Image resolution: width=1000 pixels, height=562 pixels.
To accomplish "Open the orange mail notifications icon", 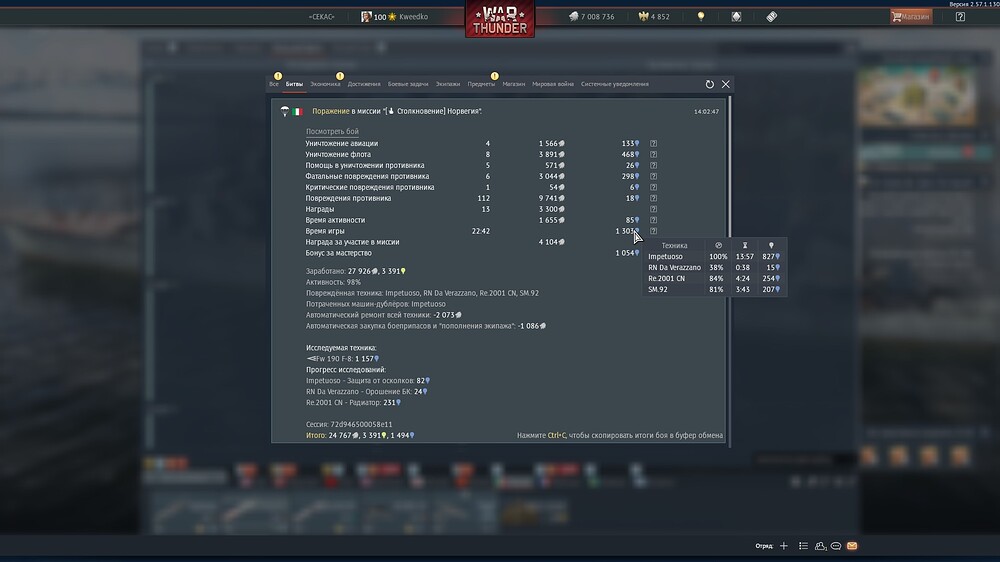I will pos(852,546).
